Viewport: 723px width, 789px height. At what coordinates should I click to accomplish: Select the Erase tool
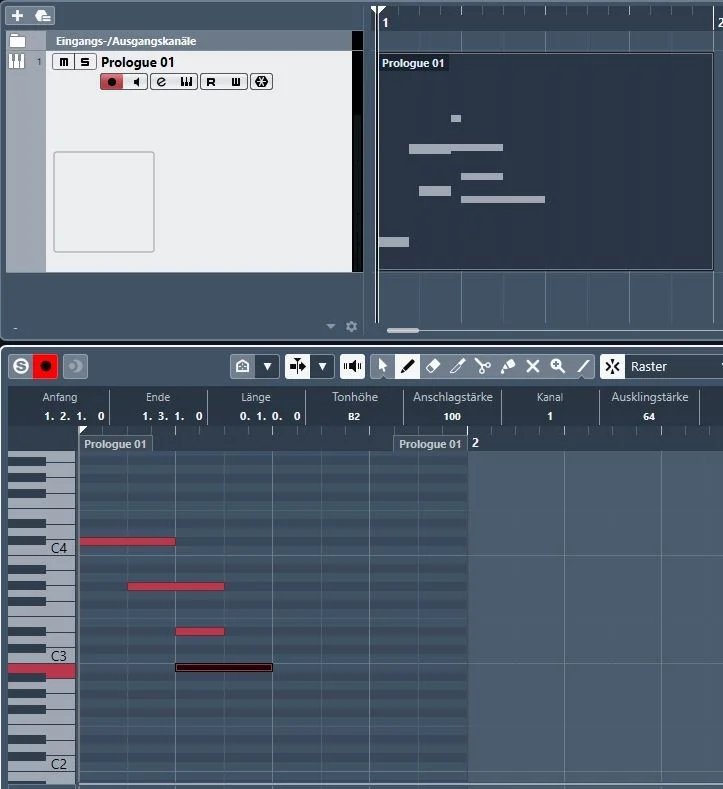432,366
